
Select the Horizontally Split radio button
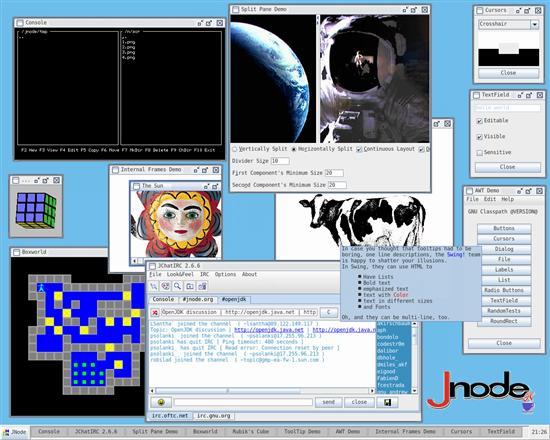294,149
